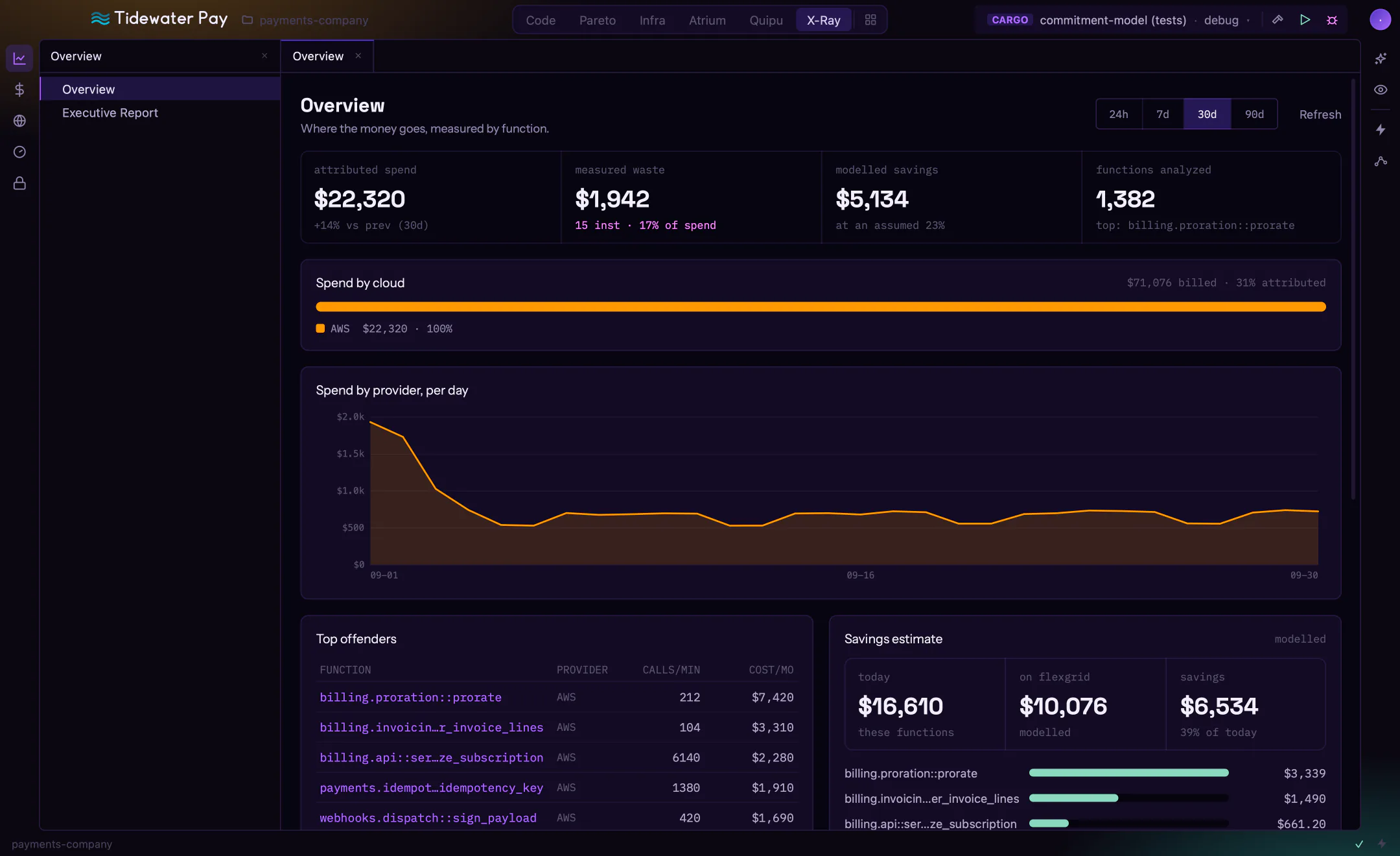Select the 24h time range

click(x=1119, y=114)
